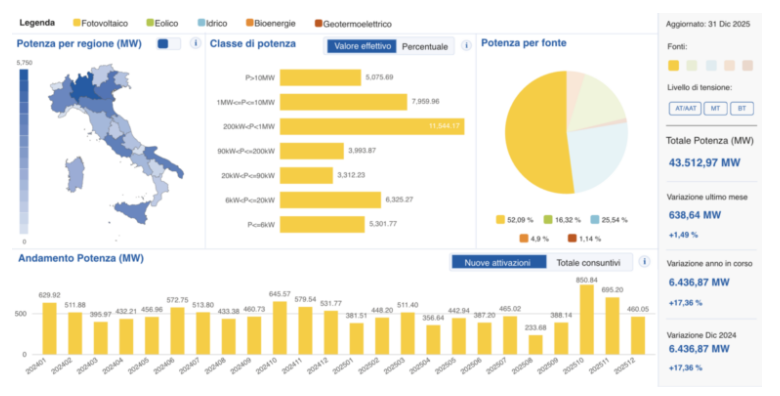Screen dimensions: 780x396
Task: Click the 16,32 % pie legend item
Action: (562, 219)
